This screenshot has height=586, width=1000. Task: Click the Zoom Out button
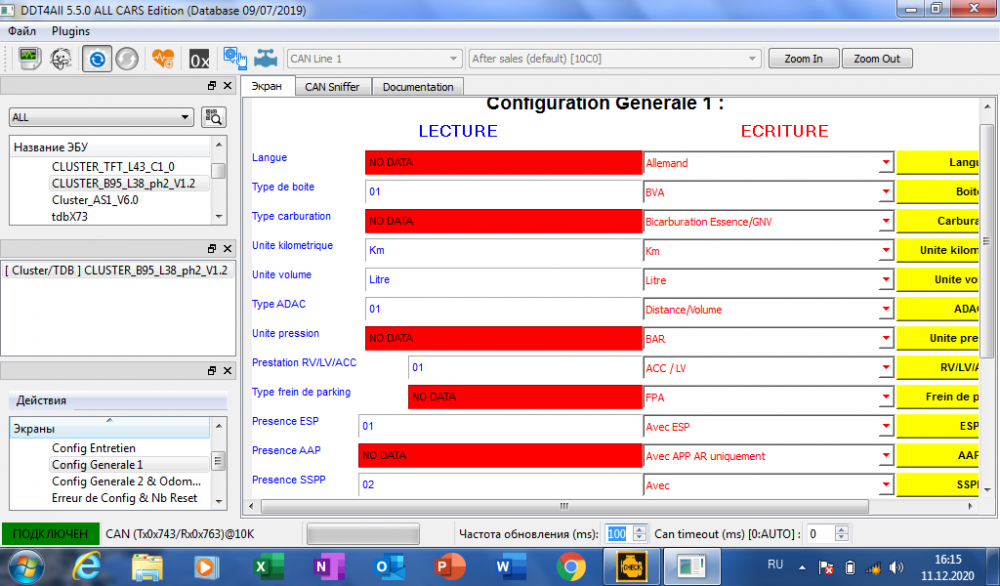pos(877,59)
